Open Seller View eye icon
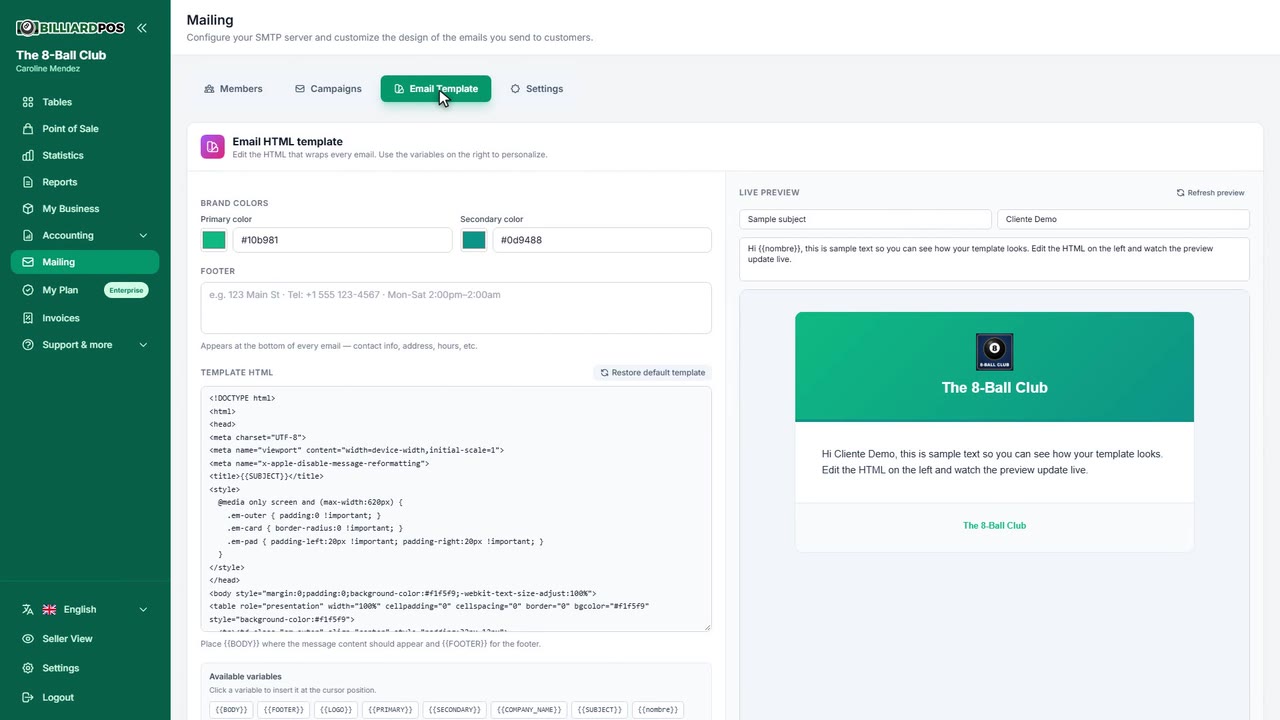 (28, 639)
